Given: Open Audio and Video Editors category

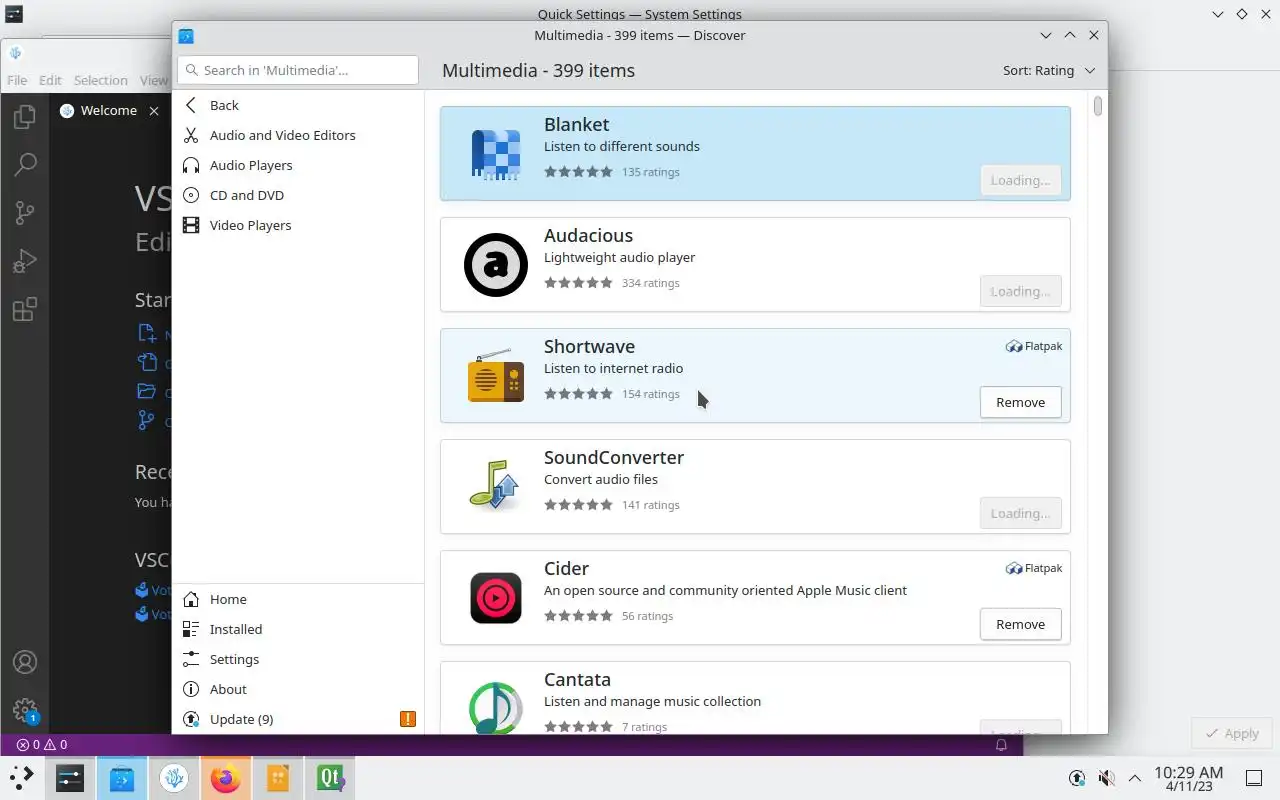Looking at the screenshot, I should coord(298,135).
